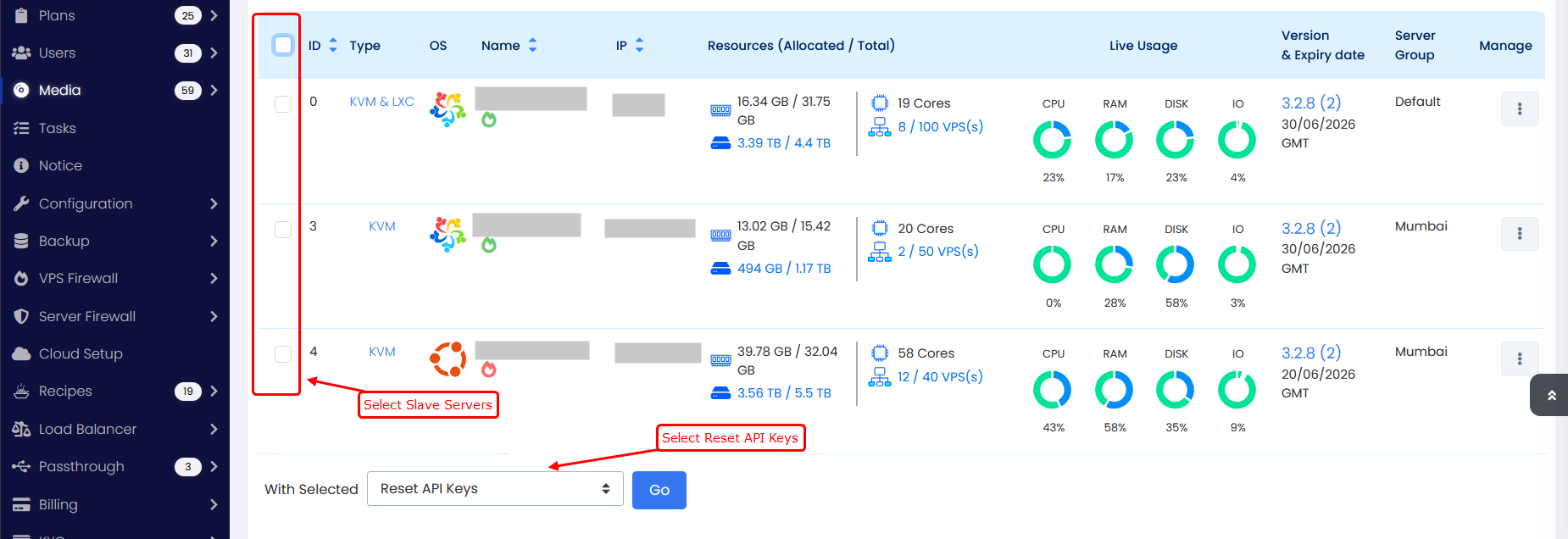Check the box for server ID 3
The image size is (1568, 539).
(x=283, y=230)
